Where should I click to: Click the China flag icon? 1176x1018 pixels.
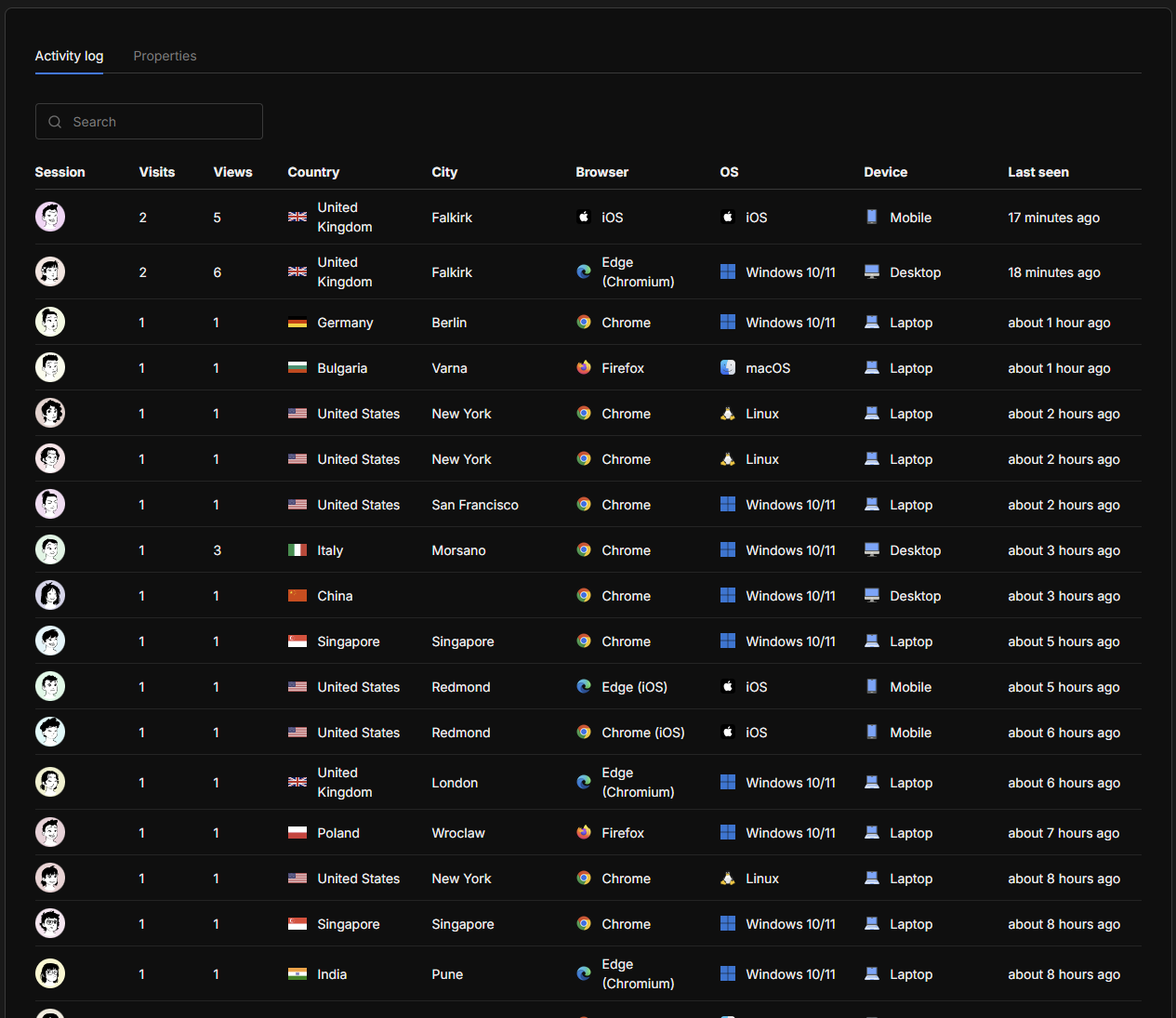click(x=297, y=596)
